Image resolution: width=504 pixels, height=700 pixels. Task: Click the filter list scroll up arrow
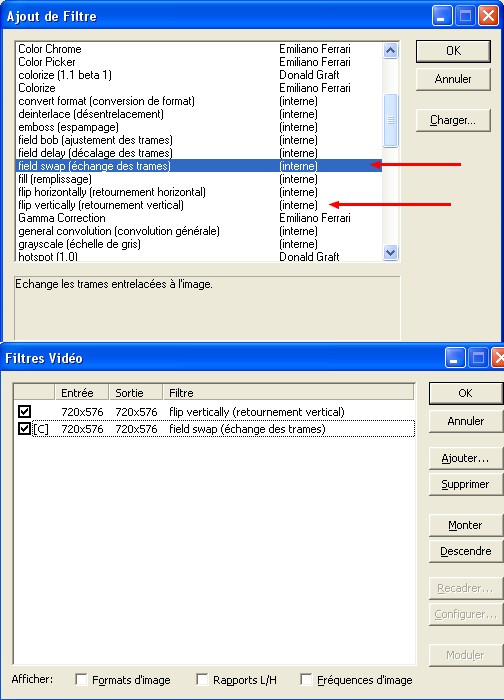coord(390,50)
